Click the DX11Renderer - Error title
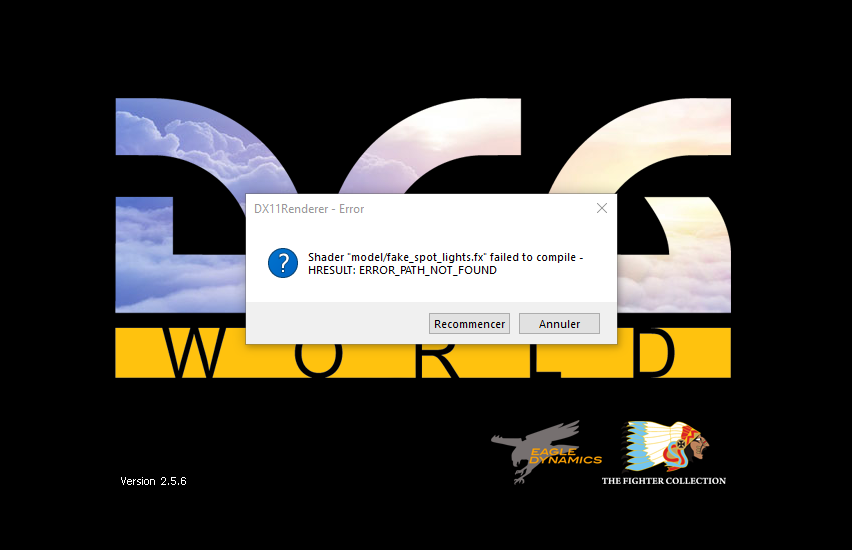This screenshot has height=550, width=852. (309, 209)
